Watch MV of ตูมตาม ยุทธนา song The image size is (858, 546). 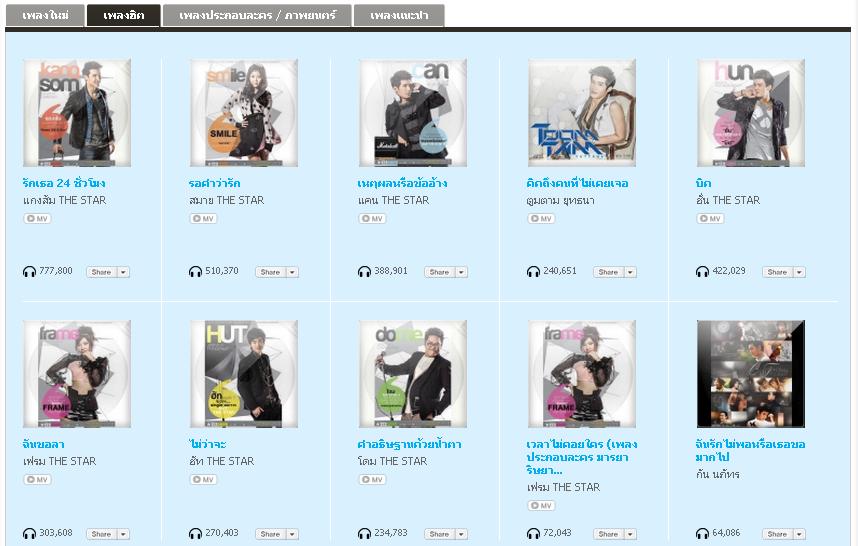point(542,219)
